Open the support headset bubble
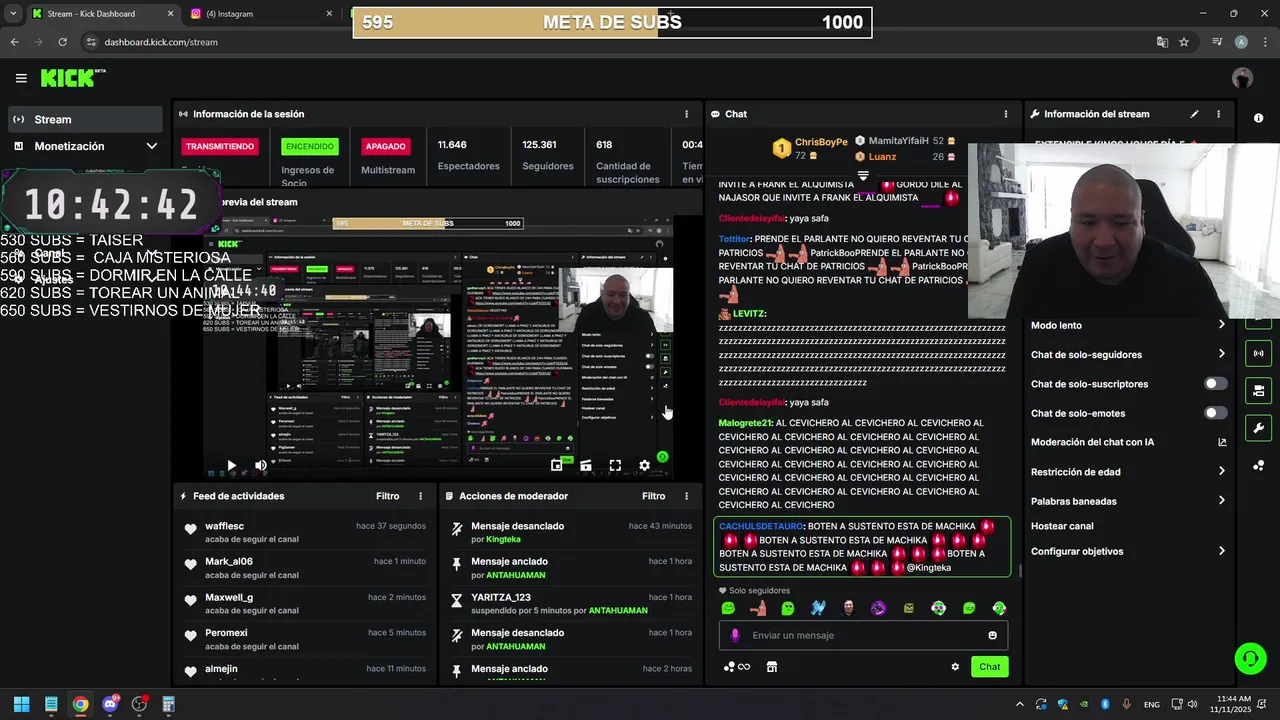The height and width of the screenshot is (720, 1280). (1249, 658)
